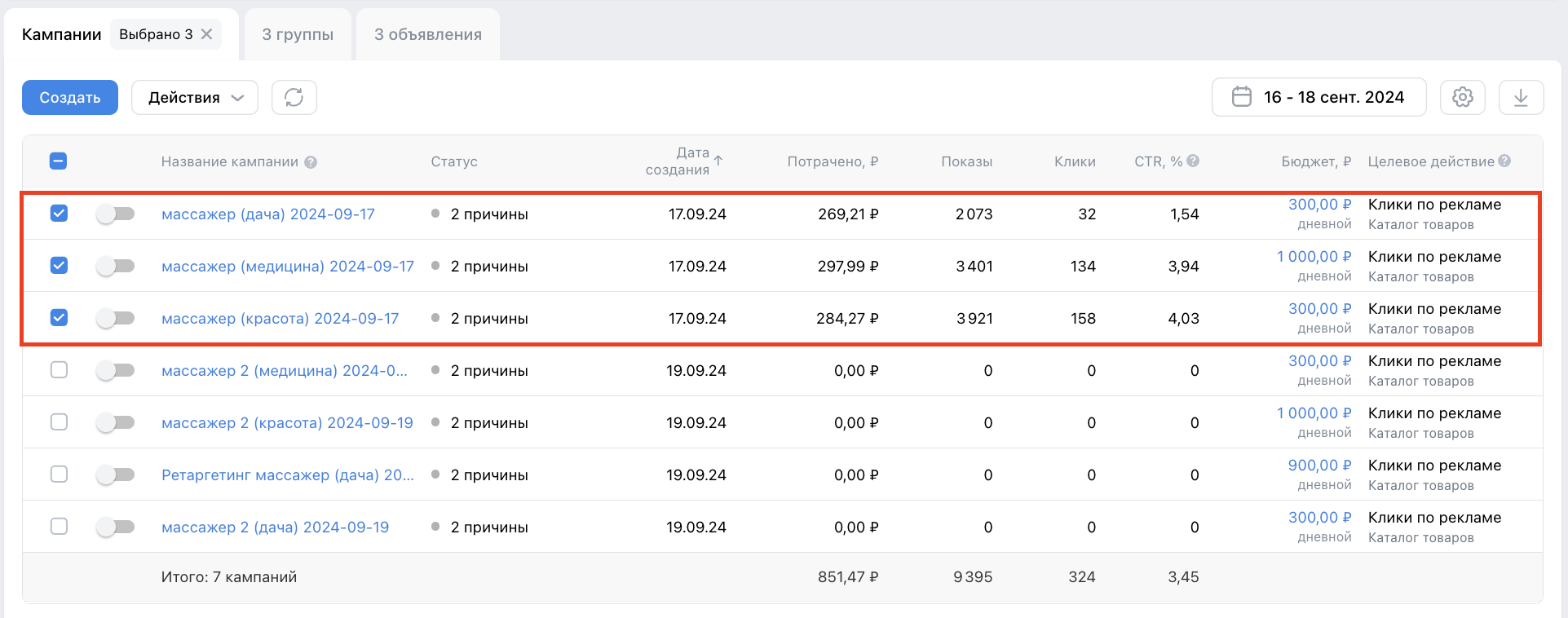Switch to the 3 группы tab
This screenshot has height=618, width=1568.
click(298, 34)
